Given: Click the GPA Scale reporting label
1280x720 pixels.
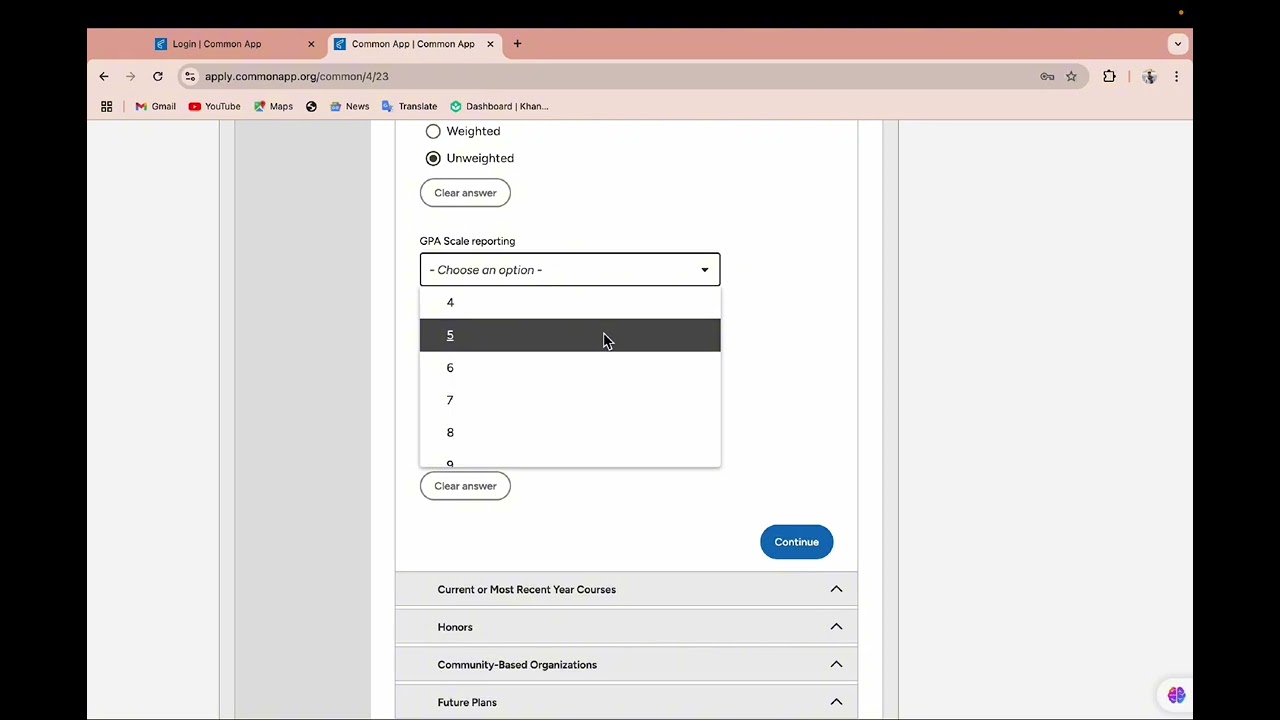Looking at the screenshot, I should coord(467,241).
